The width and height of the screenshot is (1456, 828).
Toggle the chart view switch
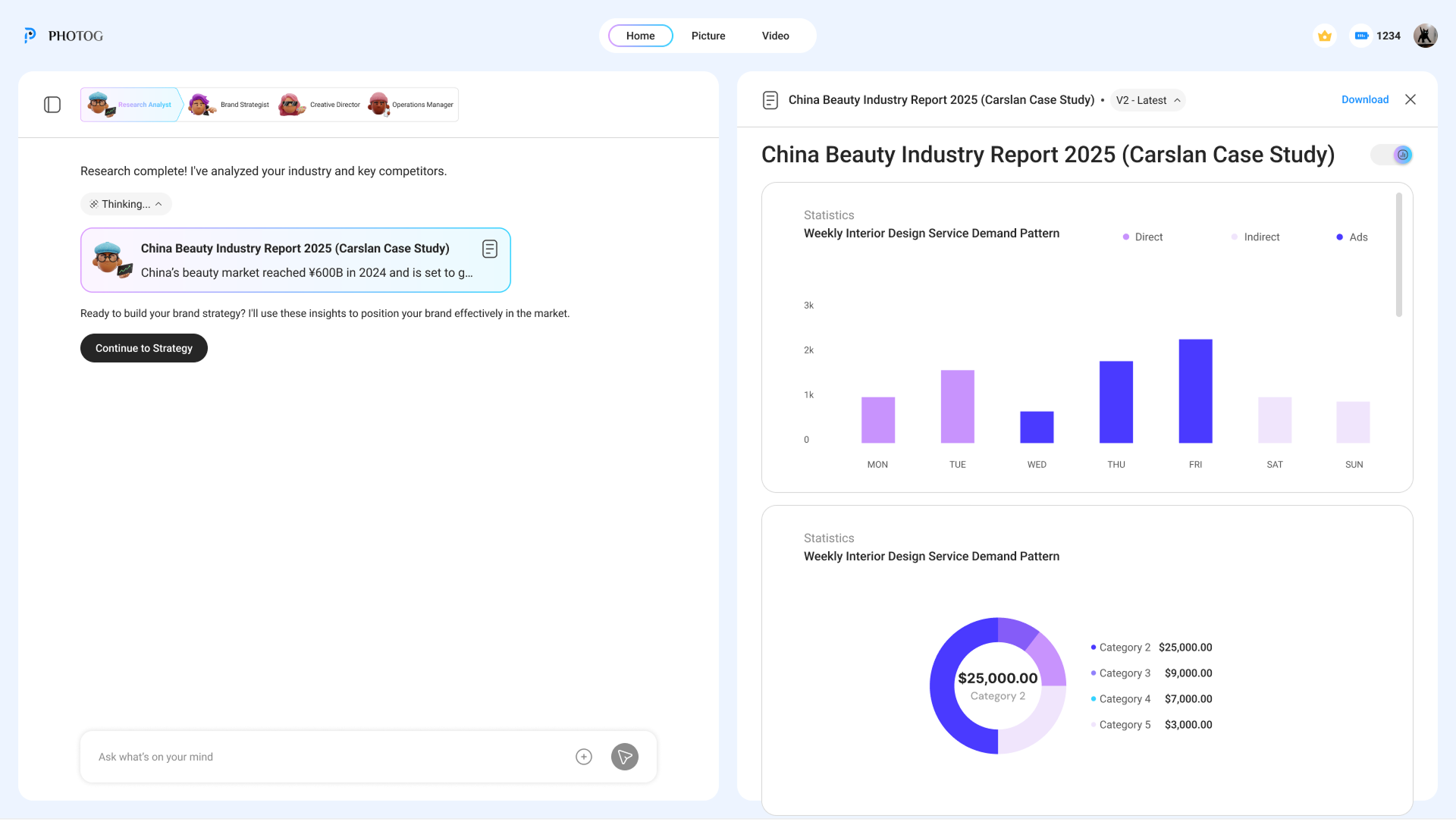(1392, 155)
